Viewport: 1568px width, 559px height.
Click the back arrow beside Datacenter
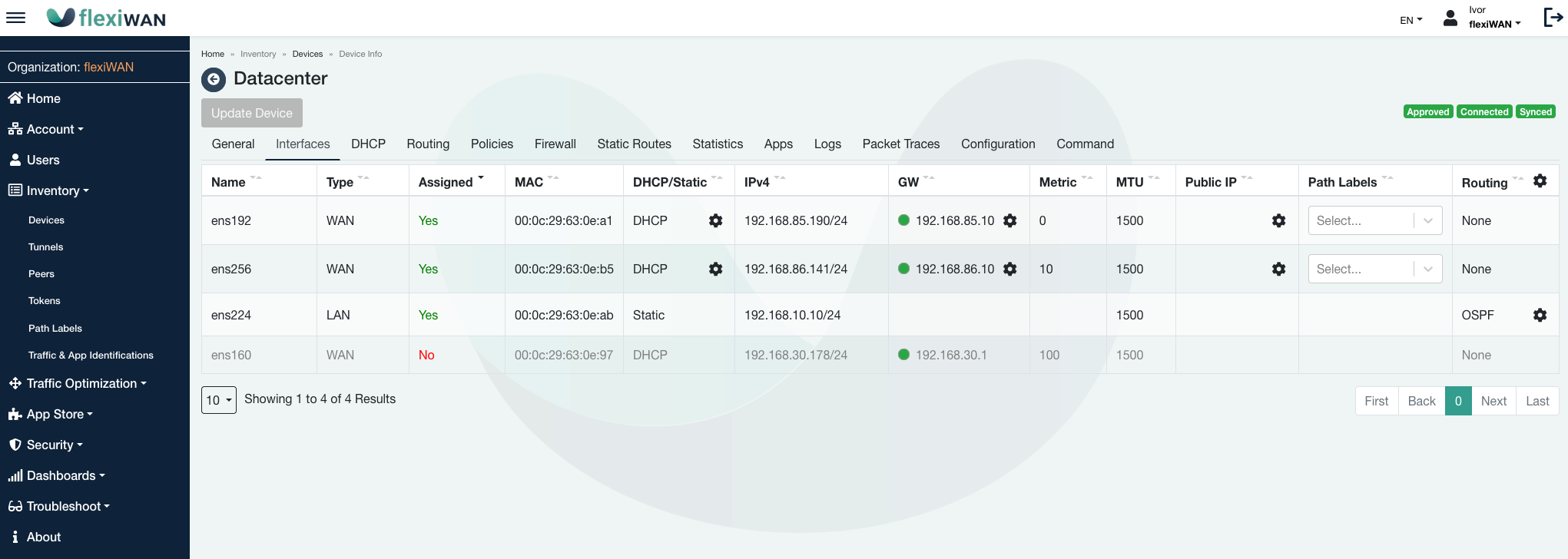[214, 79]
